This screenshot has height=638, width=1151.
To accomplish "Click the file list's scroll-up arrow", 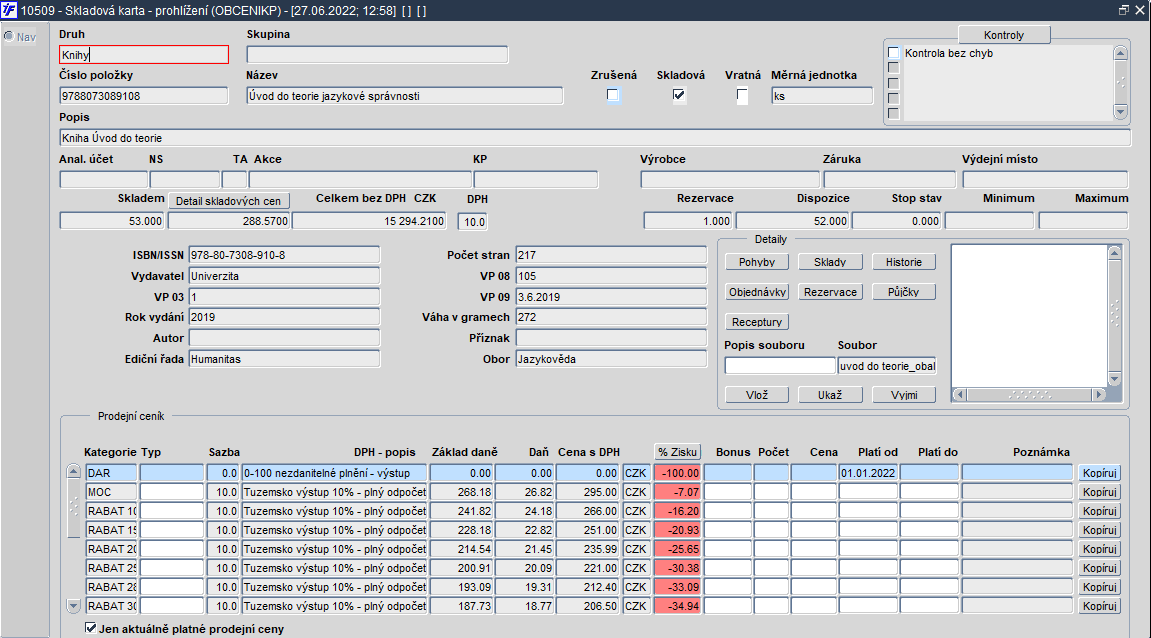I will point(1115,253).
